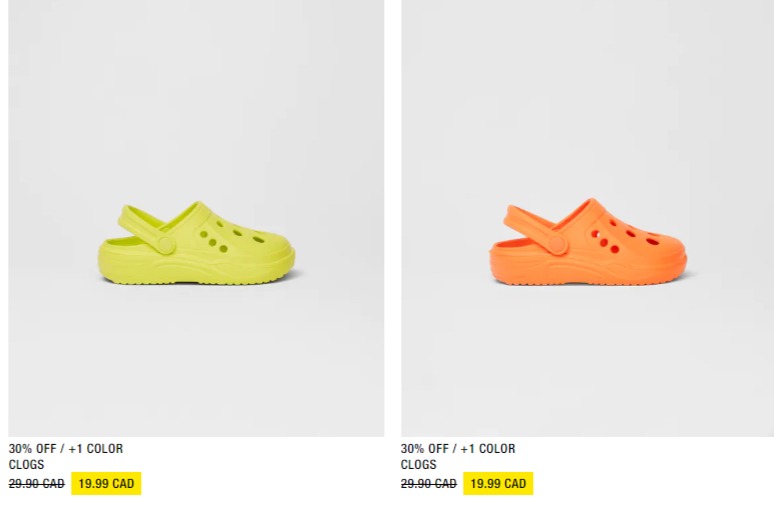774x505 pixels.
Task: Click the lime green clog shoe
Action: (x=196, y=243)
